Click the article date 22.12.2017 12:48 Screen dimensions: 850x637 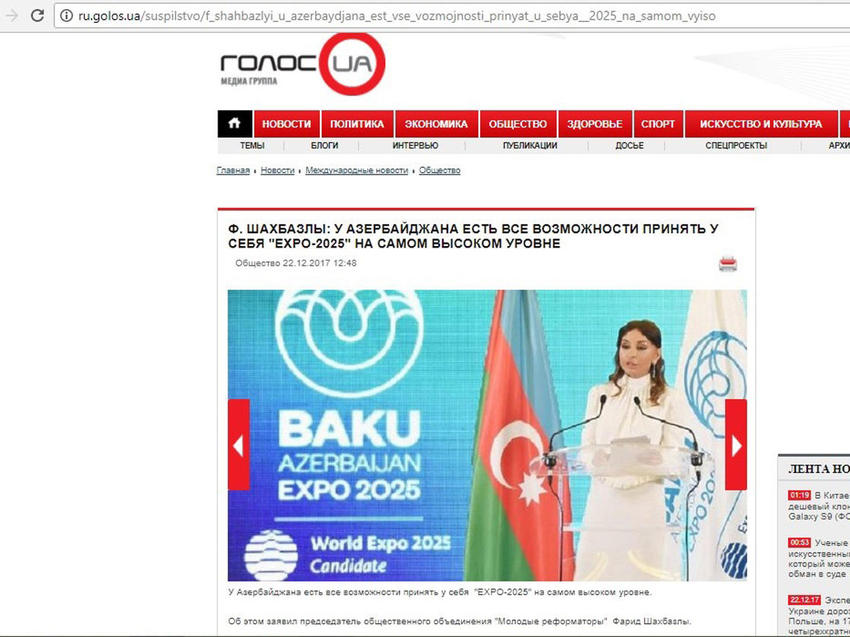(320, 263)
